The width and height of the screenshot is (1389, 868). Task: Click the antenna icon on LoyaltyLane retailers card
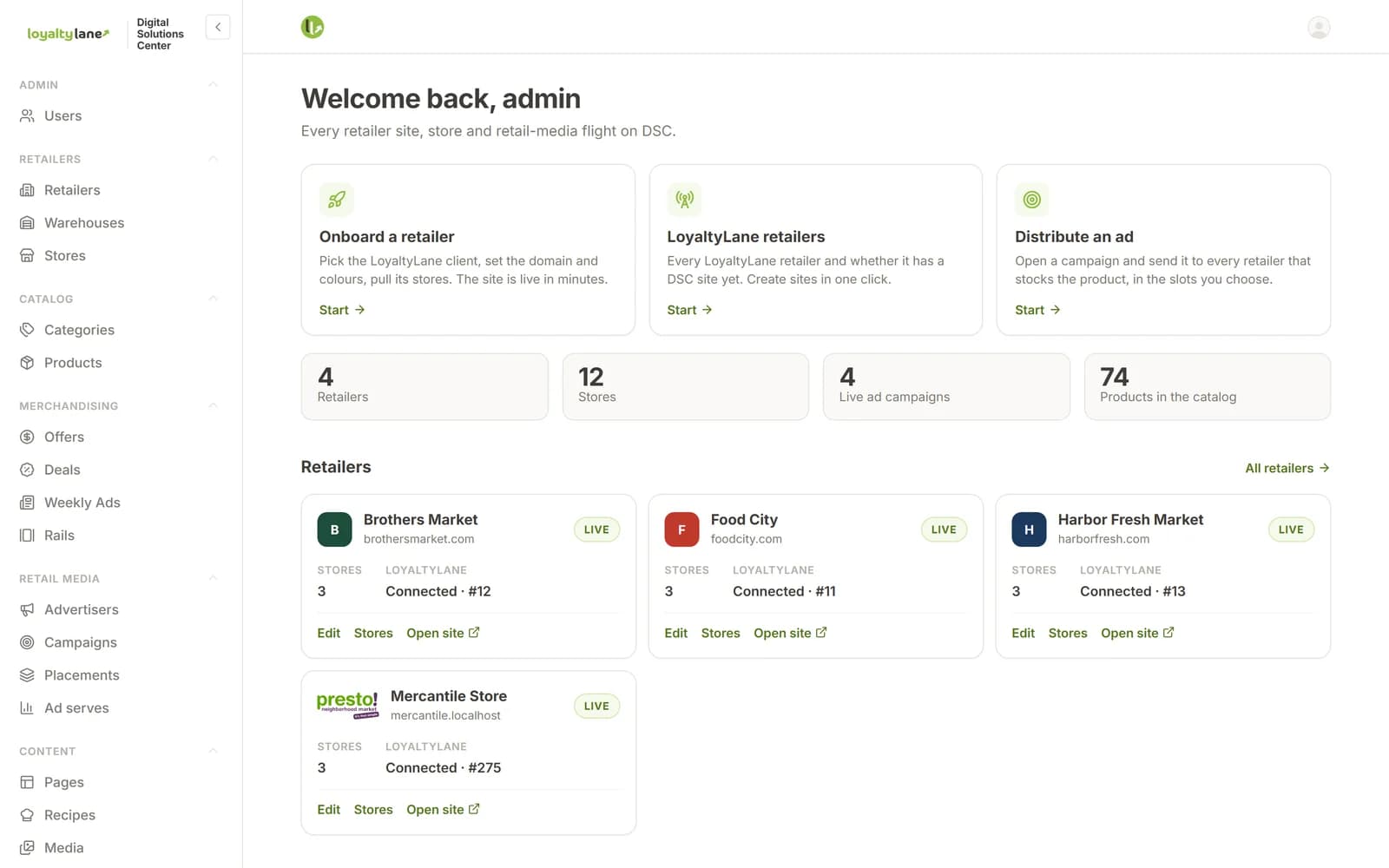coord(684,200)
